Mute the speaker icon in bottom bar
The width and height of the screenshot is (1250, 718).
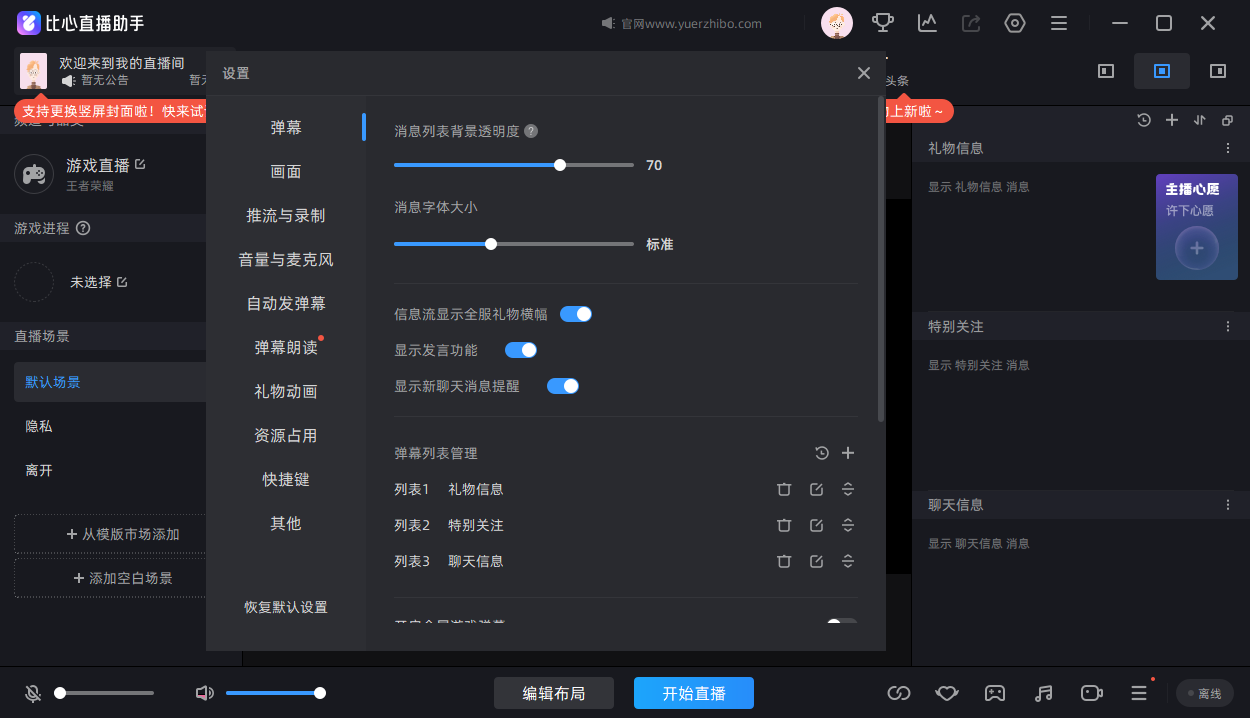[205, 693]
